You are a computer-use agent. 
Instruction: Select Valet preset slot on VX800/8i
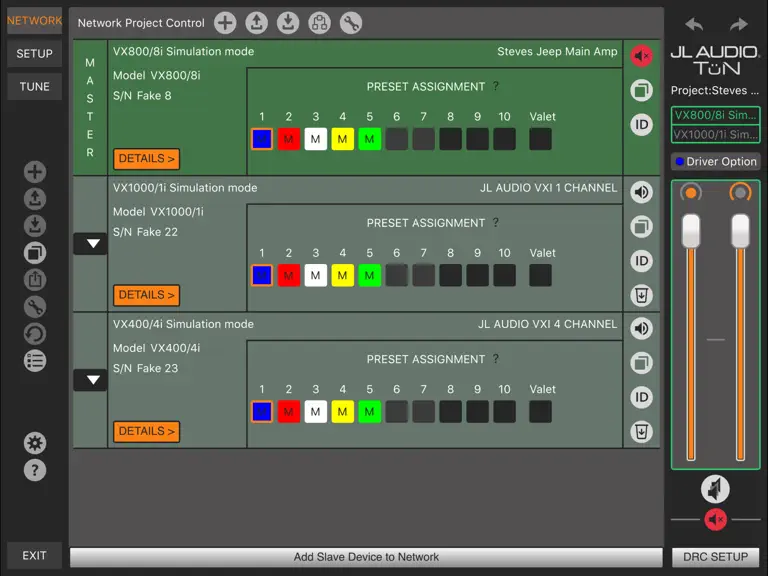(x=540, y=139)
